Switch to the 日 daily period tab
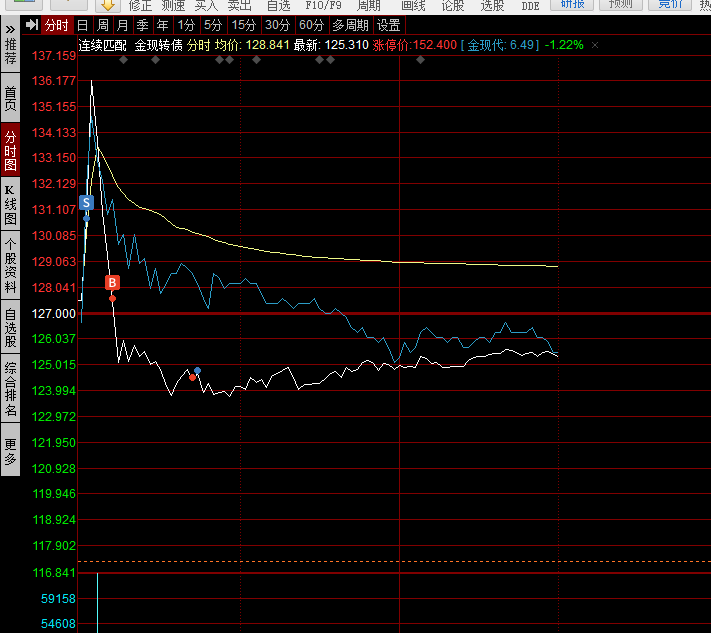This screenshot has width=711, height=633. tap(82, 25)
